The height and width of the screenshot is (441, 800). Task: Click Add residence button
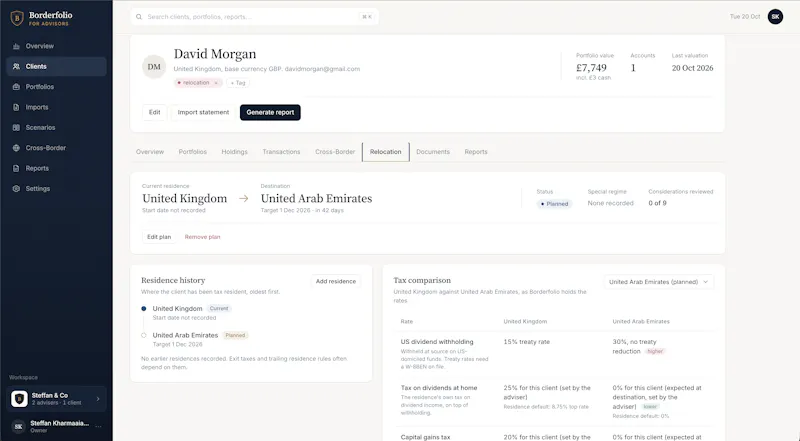(336, 281)
